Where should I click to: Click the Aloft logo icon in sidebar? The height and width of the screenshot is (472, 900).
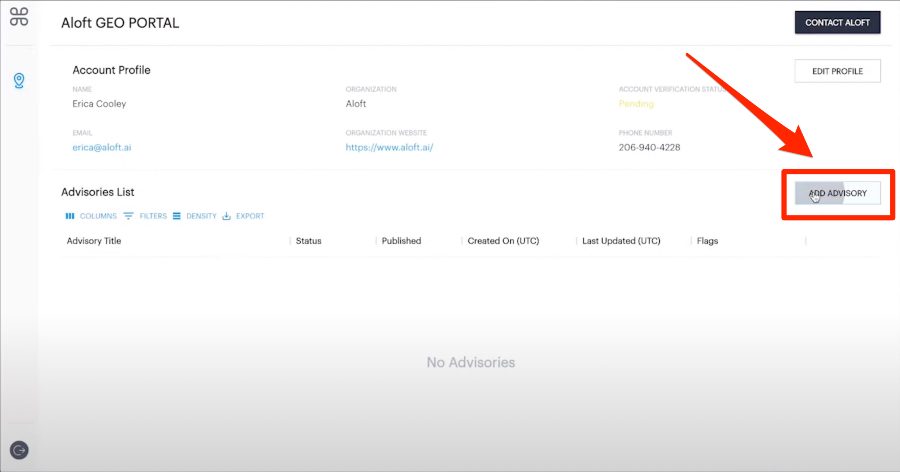coord(18,17)
